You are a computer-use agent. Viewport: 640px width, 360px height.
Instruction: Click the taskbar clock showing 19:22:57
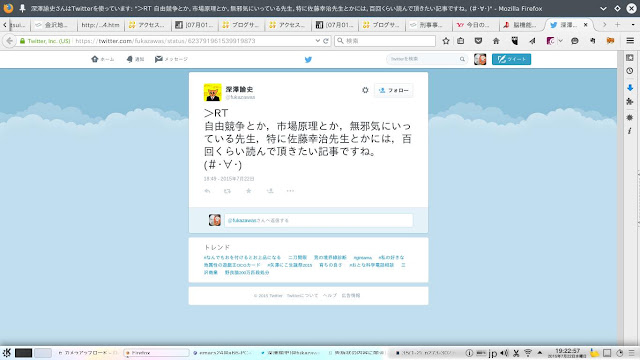[x=567, y=353]
